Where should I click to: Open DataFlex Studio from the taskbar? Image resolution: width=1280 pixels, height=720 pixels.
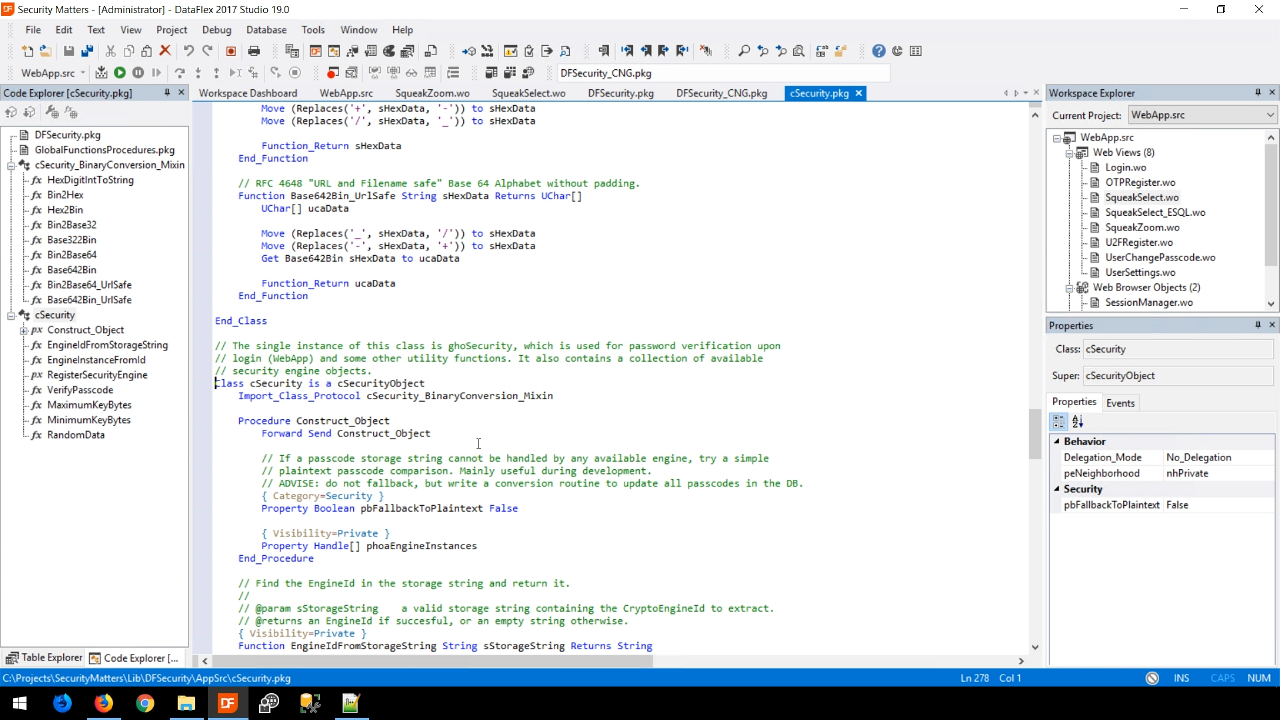227,703
